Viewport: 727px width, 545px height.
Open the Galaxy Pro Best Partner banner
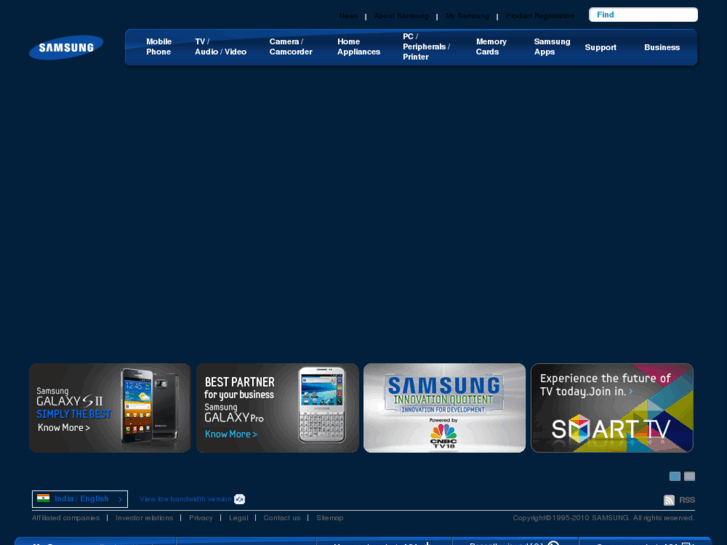coord(277,408)
